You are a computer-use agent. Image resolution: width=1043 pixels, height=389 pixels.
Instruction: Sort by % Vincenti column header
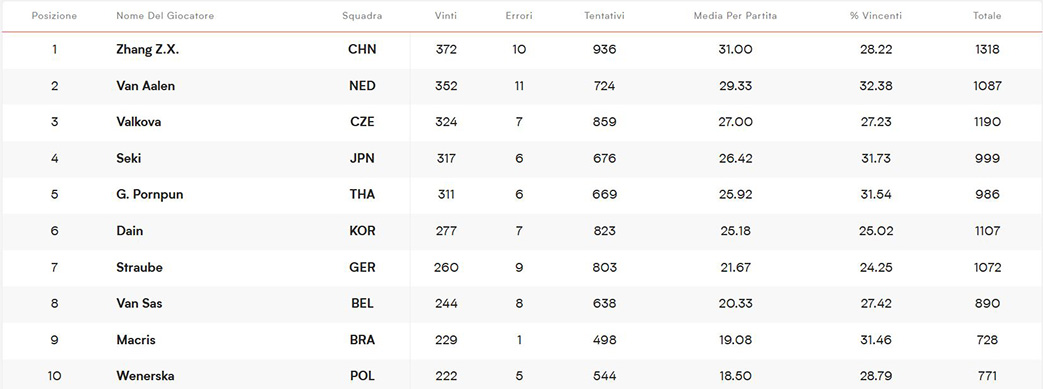875,16
